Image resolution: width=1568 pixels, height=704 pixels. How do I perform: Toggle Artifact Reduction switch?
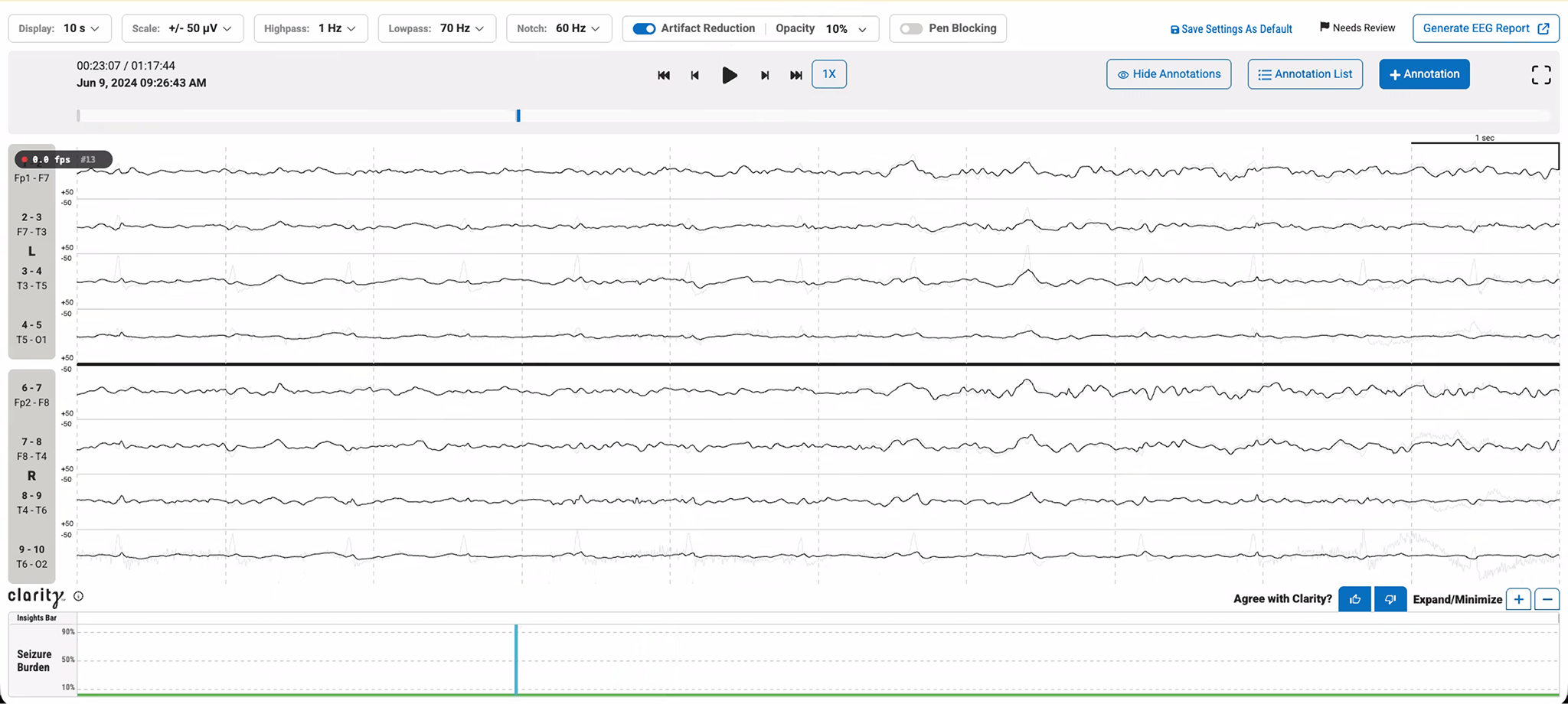click(644, 28)
